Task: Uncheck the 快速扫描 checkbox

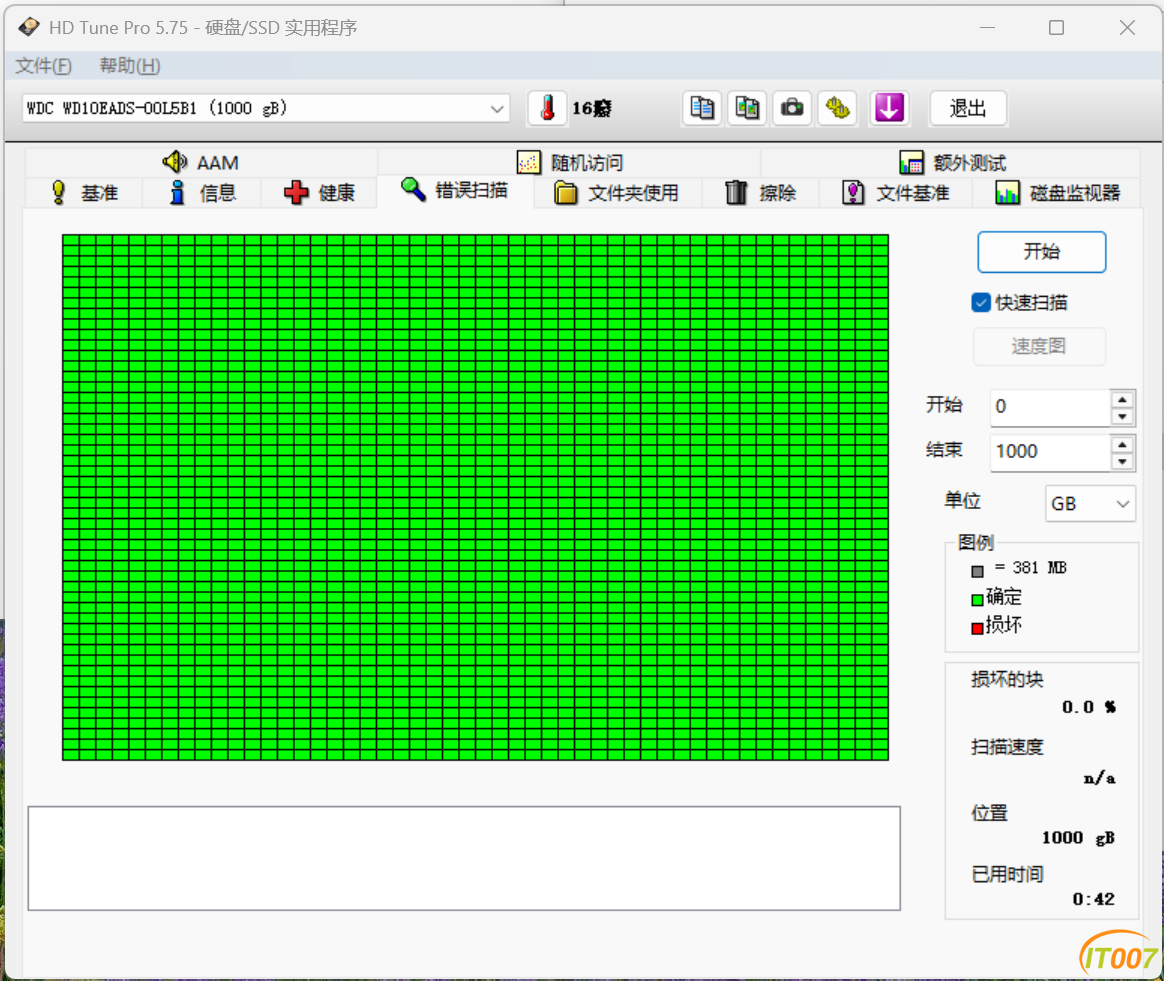Action: [981, 302]
